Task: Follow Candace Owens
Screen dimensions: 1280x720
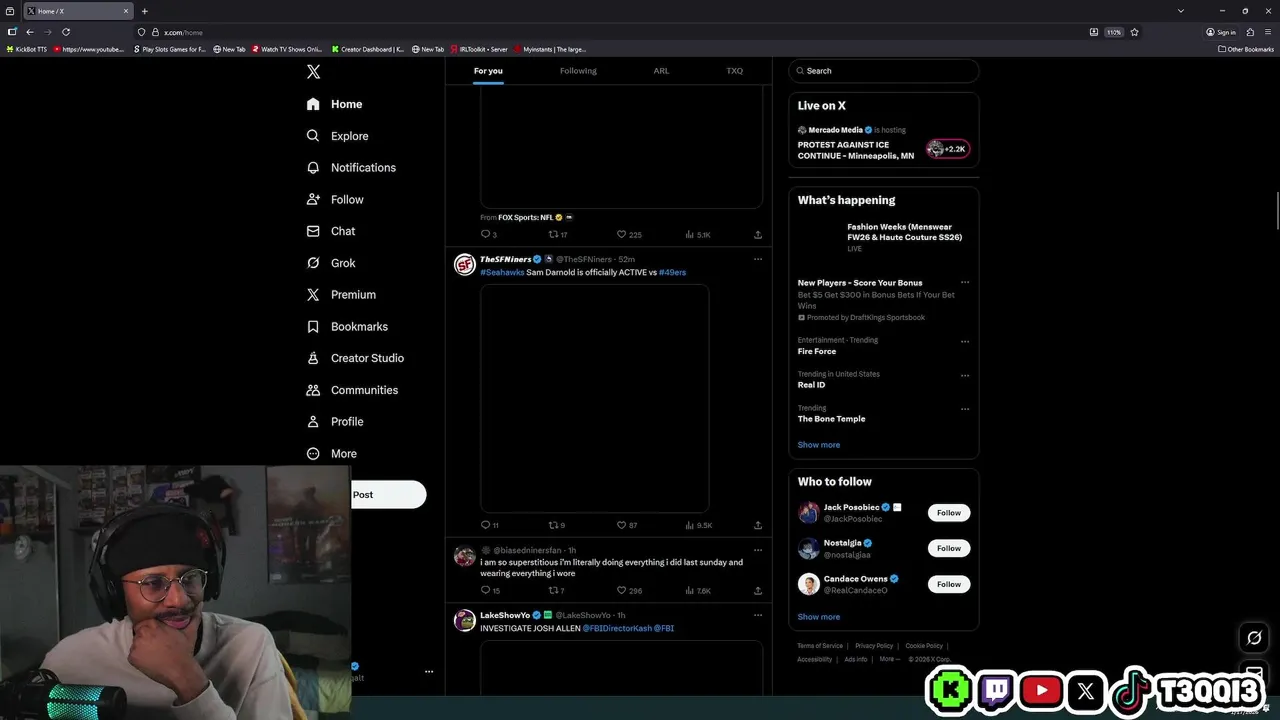Action: [949, 584]
